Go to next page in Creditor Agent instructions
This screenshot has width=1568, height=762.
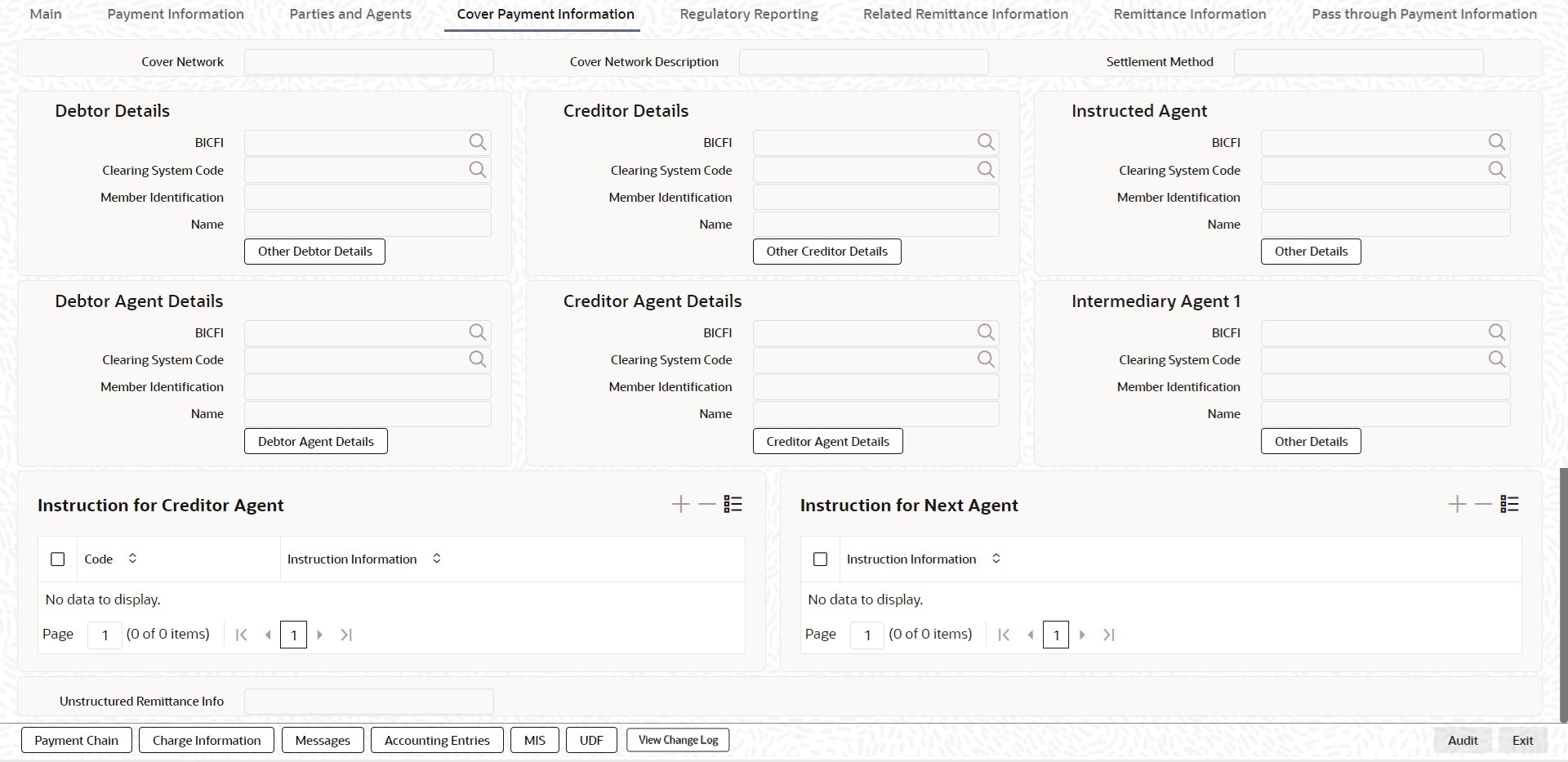pyautogui.click(x=320, y=635)
